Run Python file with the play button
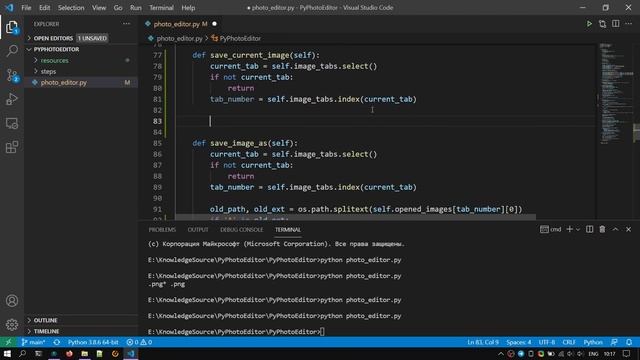The image size is (640, 360). 589,24
